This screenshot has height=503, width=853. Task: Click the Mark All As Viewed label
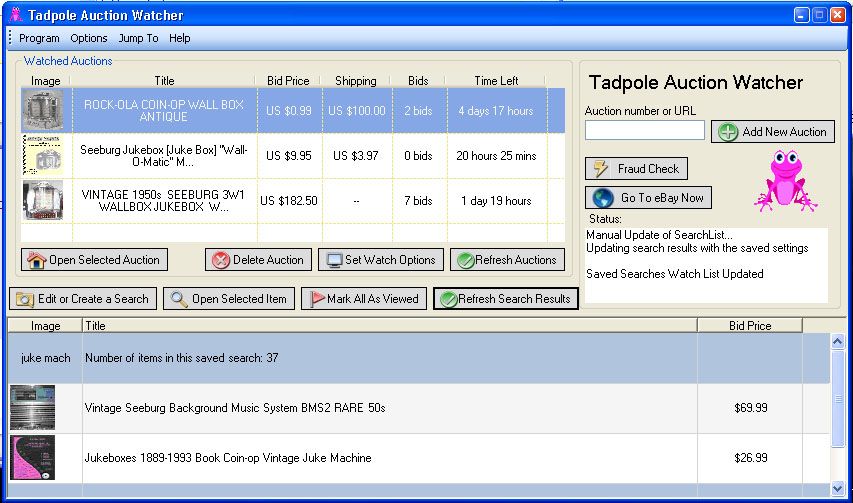(373, 299)
